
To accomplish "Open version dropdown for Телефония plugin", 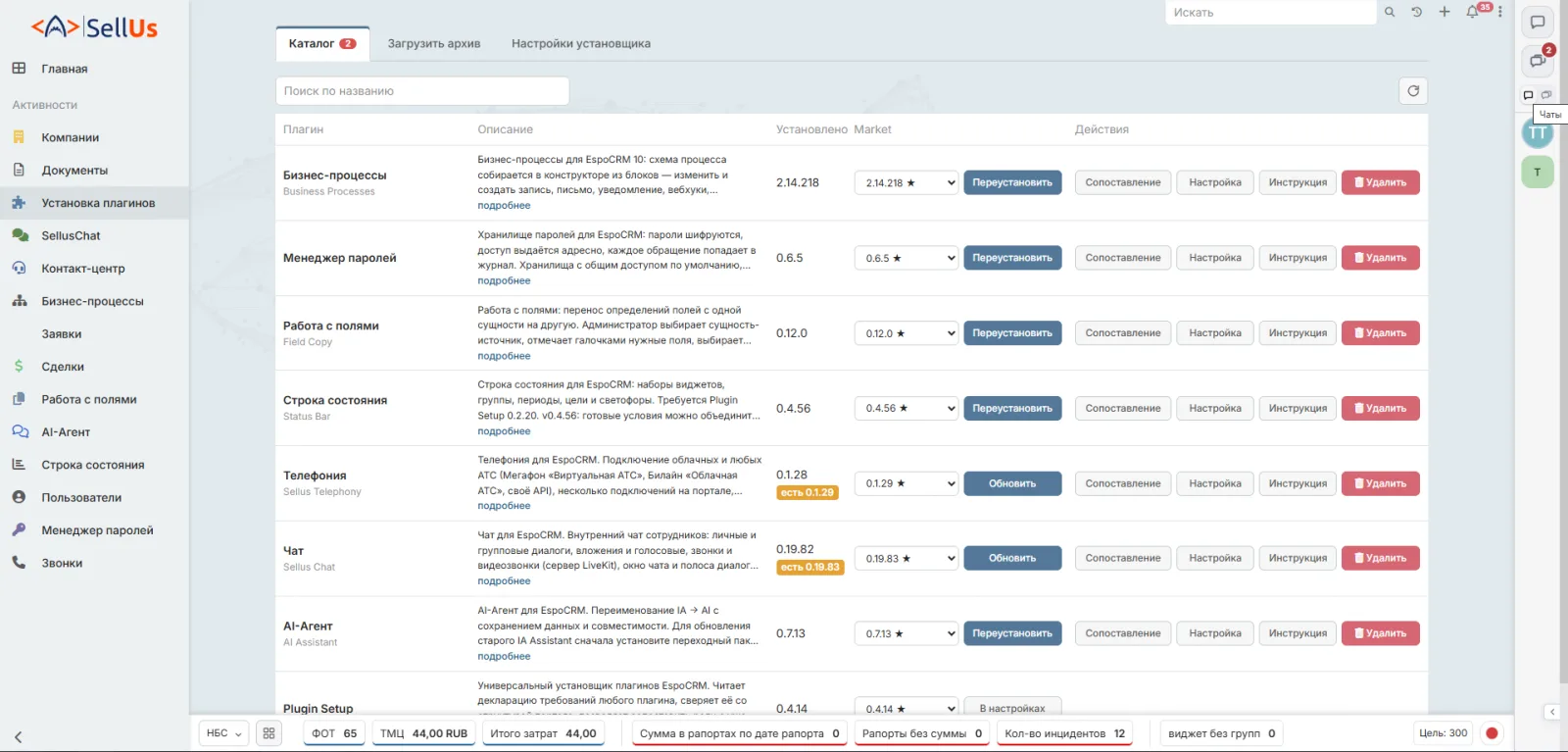I will 906,483.
